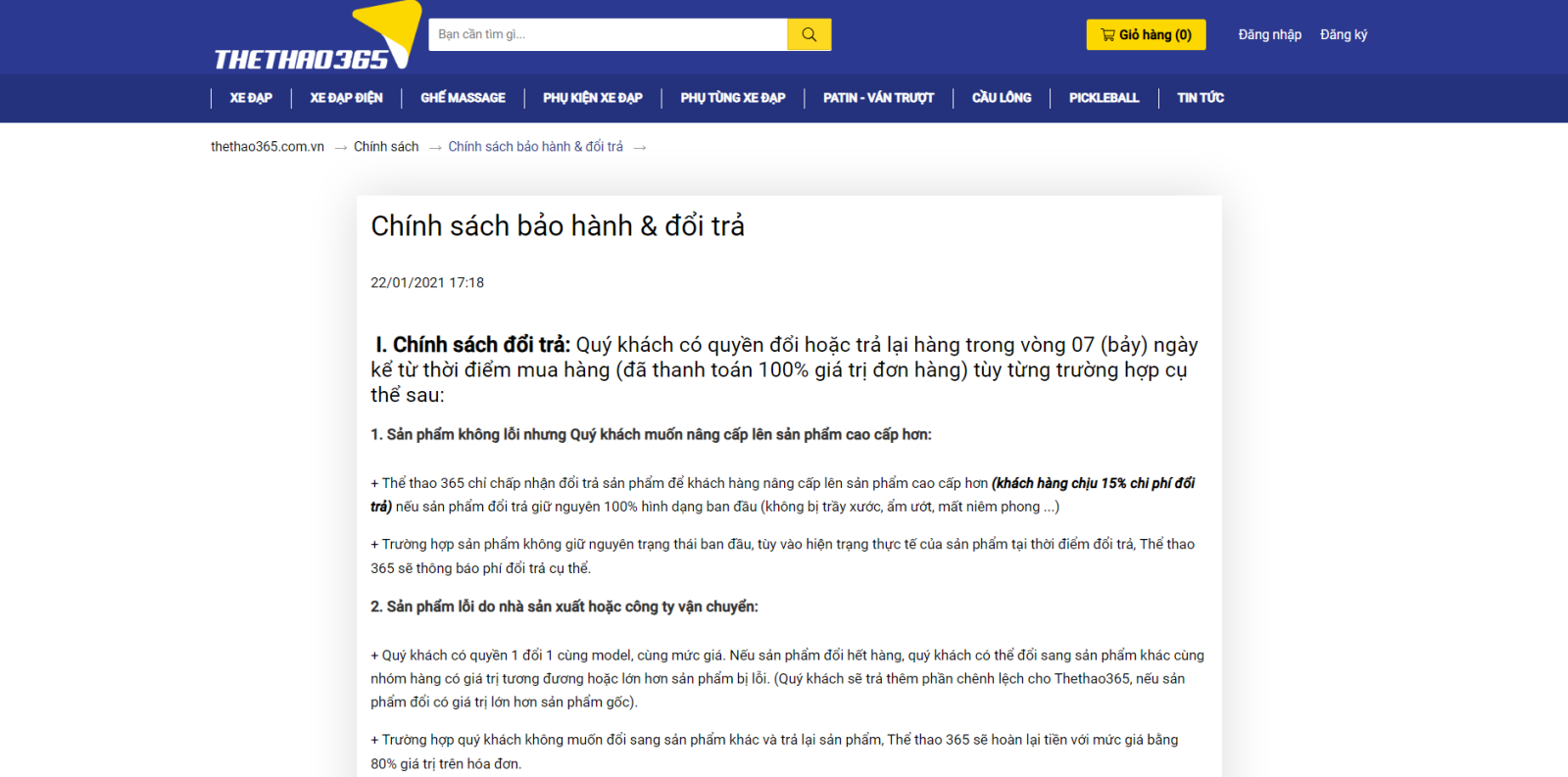Open PHỤ KIỆN XE ĐẠP category
Image resolution: width=1568 pixels, height=777 pixels.
pos(593,98)
